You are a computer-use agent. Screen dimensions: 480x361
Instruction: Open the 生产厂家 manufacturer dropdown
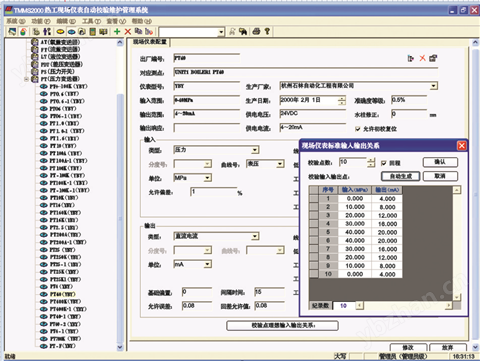tap(433, 86)
